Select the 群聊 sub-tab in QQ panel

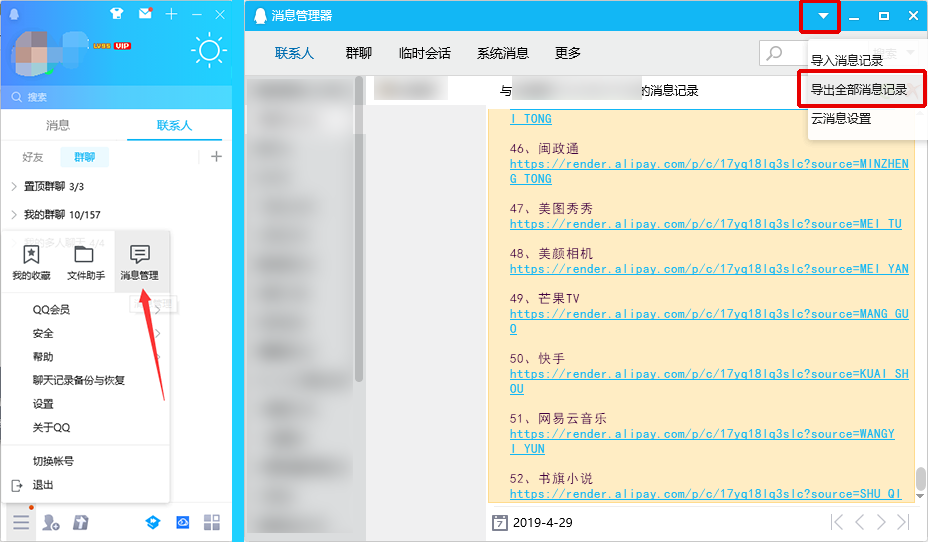85,157
